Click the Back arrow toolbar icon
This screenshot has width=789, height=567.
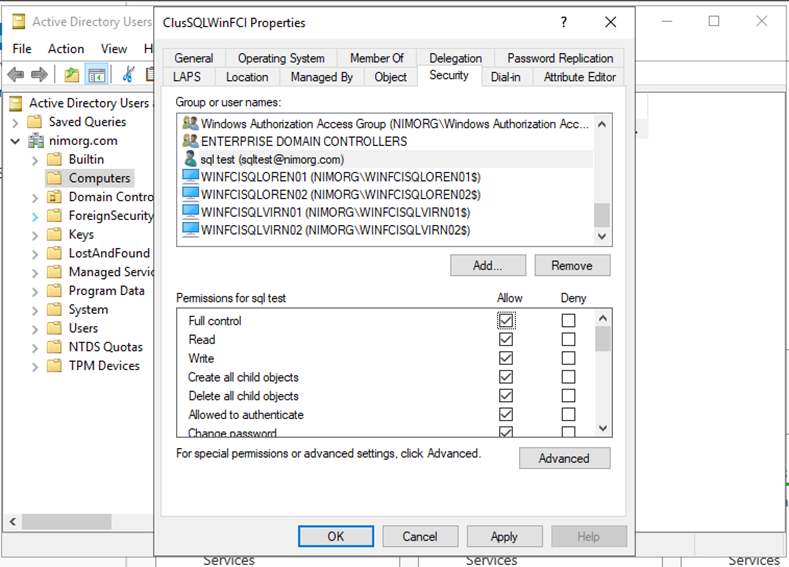point(16,75)
